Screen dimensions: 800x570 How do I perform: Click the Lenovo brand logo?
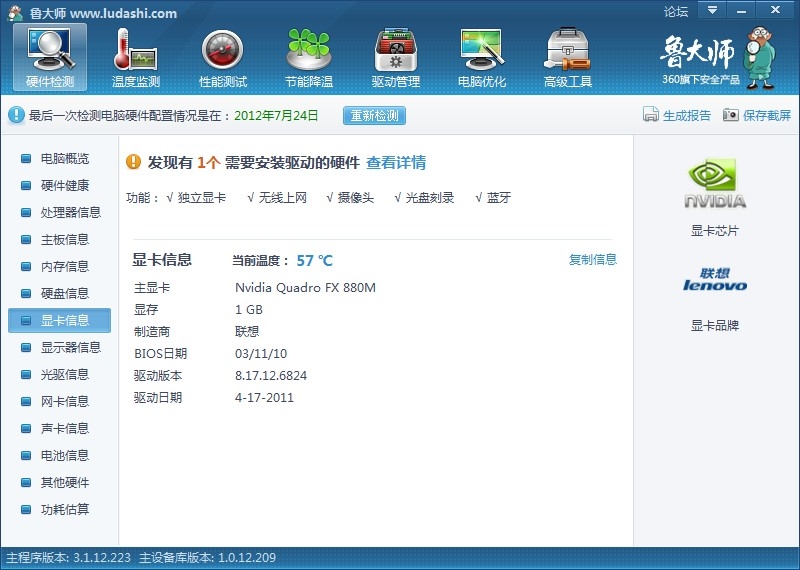coord(715,280)
